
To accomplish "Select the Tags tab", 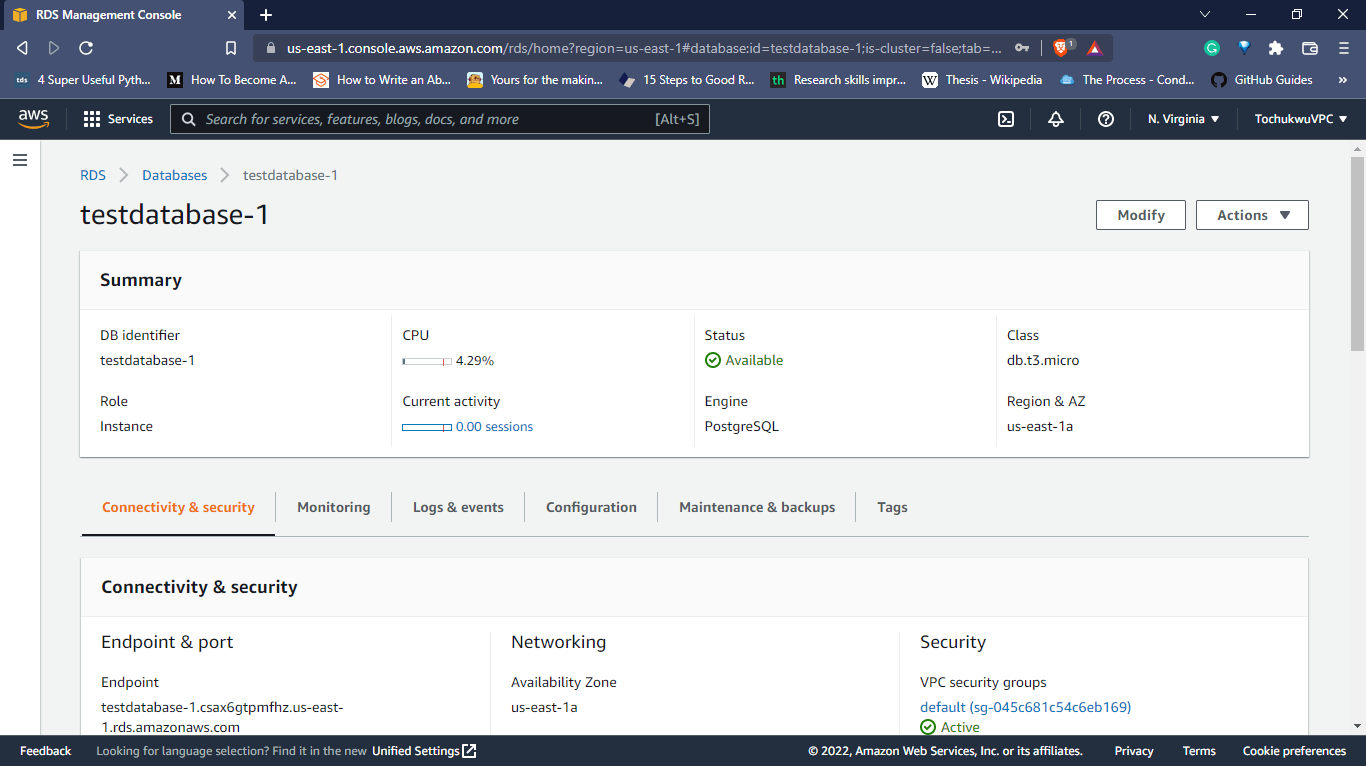I will tap(892, 507).
